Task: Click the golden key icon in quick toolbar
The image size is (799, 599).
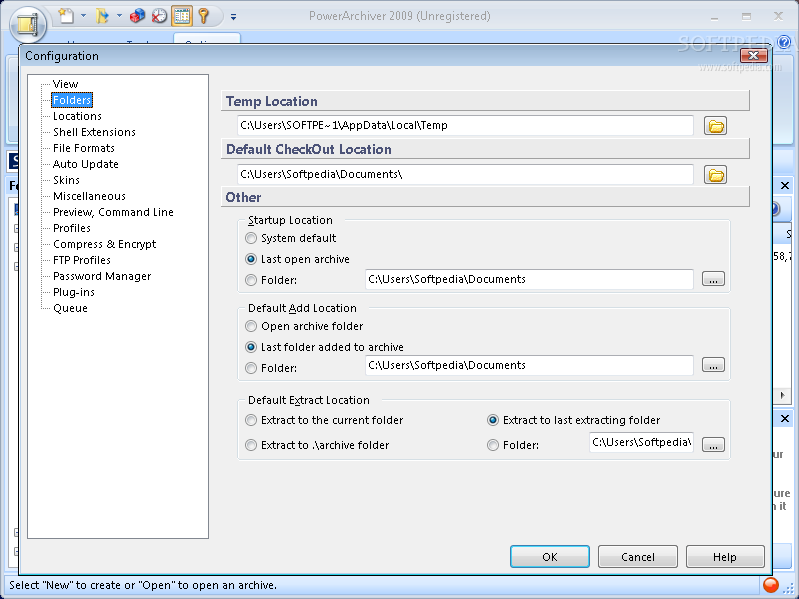Action: click(x=204, y=16)
